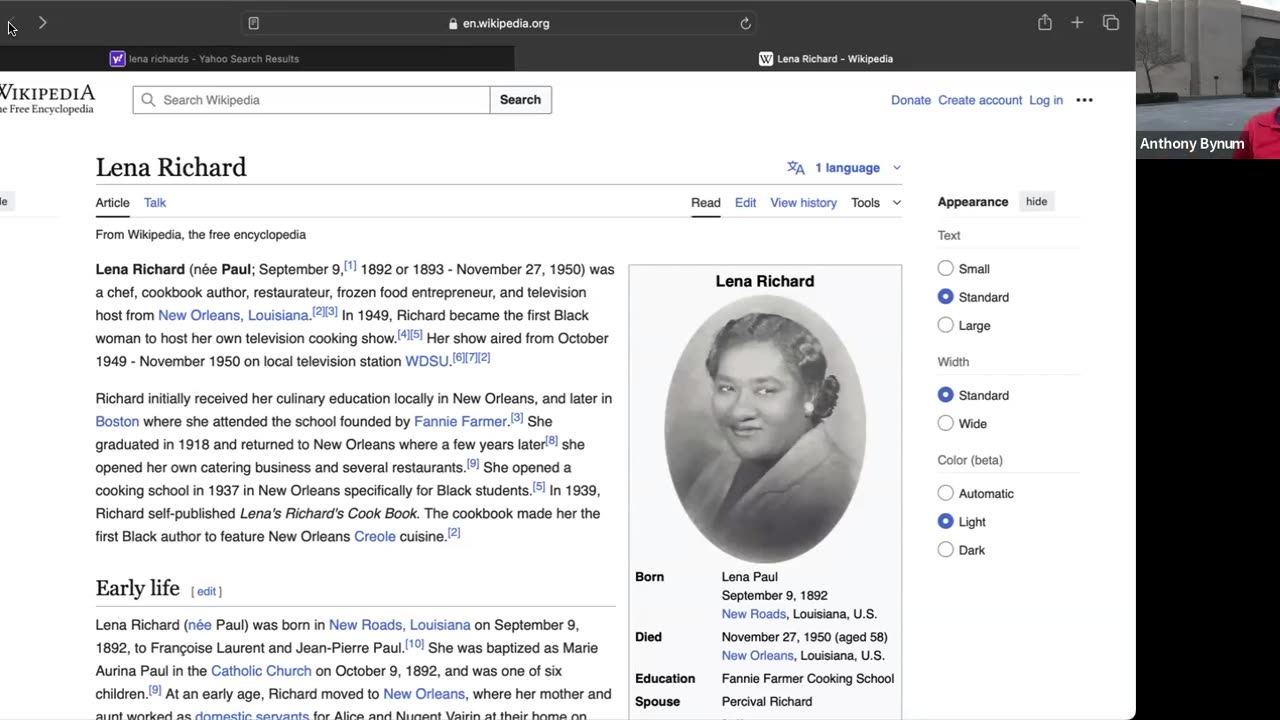Click the née link in Early life
The height and width of the screenshot is (720, 1280).
(x=200, y=625)
